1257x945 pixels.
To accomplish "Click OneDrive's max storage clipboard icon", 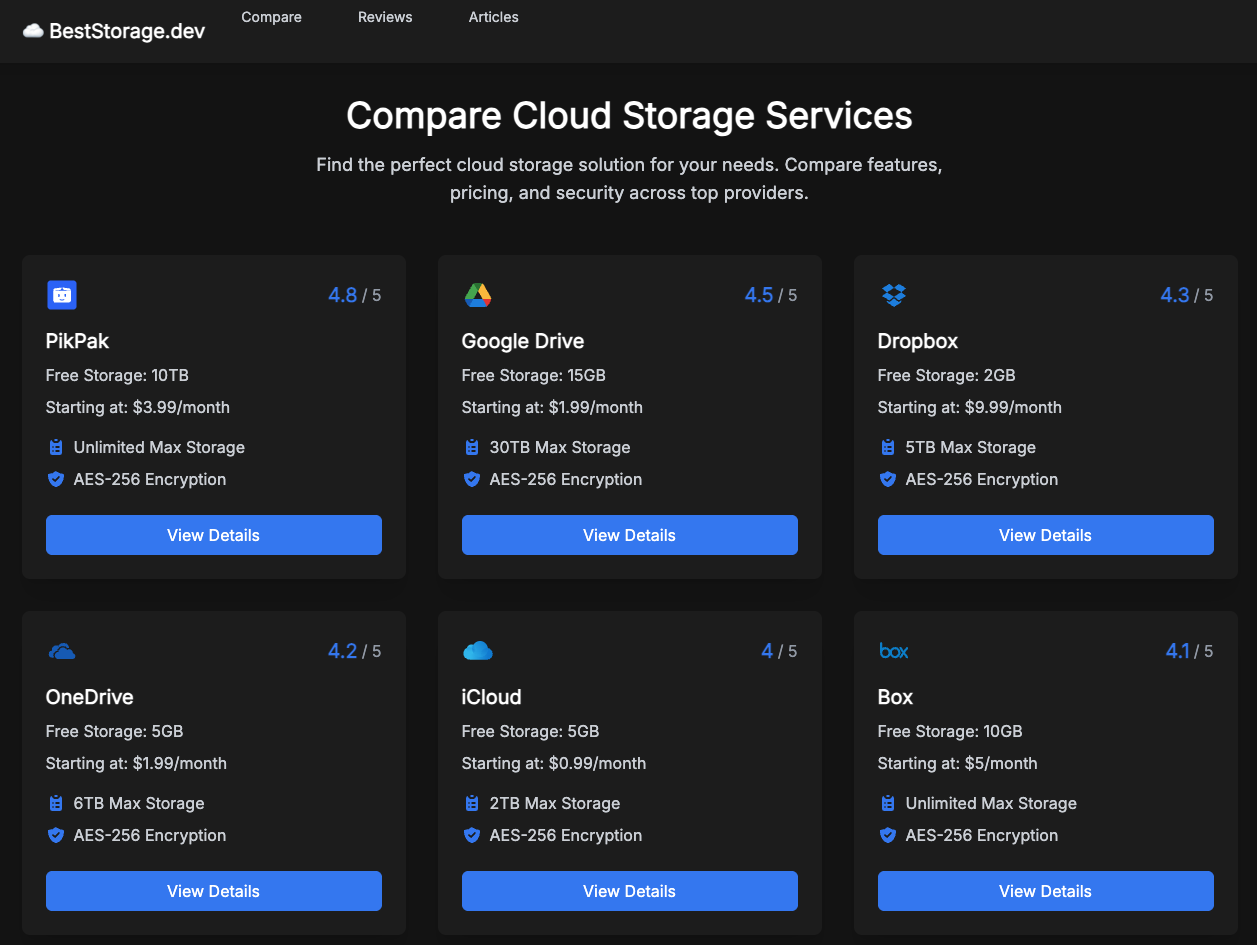I will 56,803.
